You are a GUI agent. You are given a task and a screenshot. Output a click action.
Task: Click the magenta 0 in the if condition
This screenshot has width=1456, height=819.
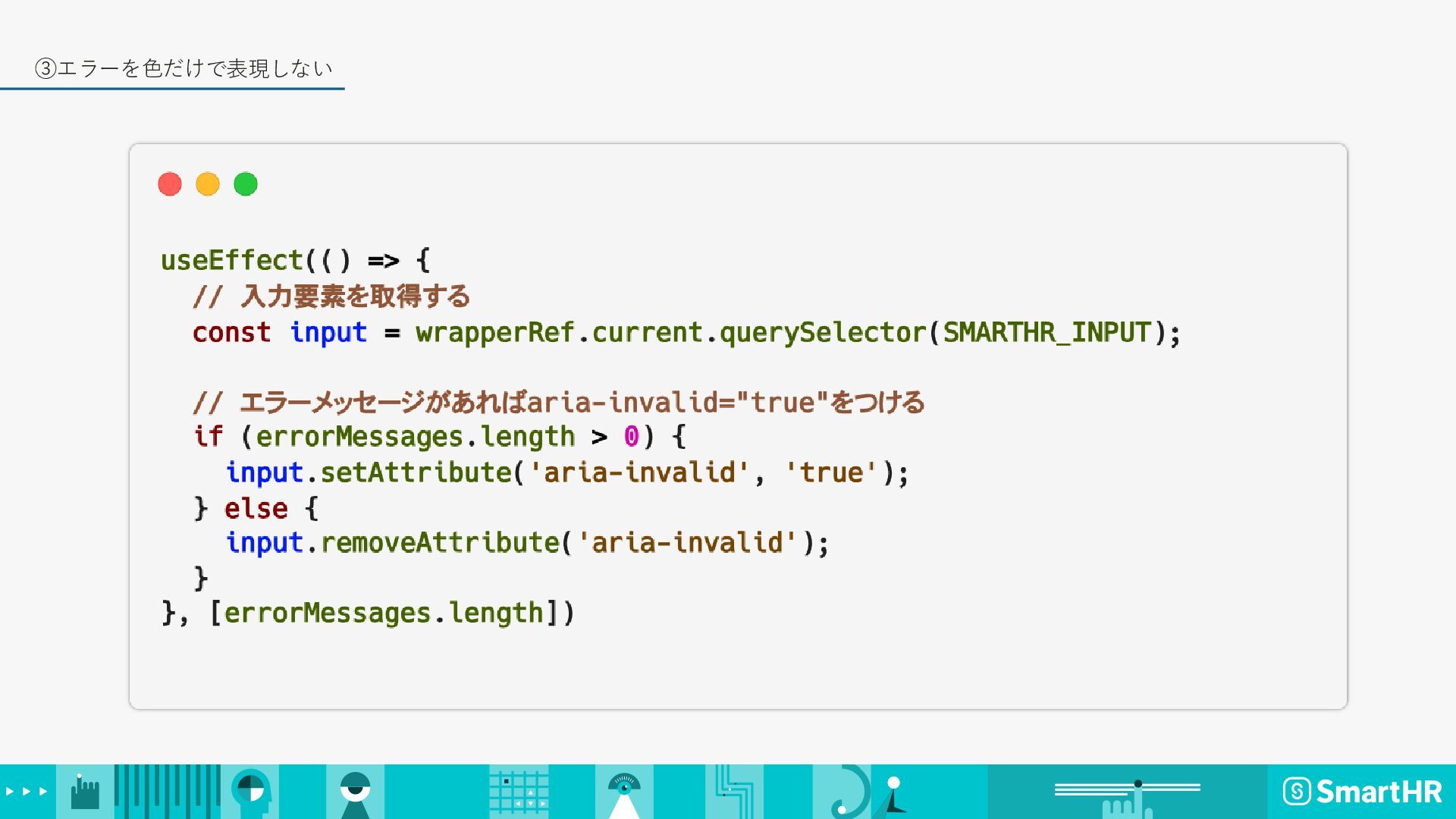631,436
